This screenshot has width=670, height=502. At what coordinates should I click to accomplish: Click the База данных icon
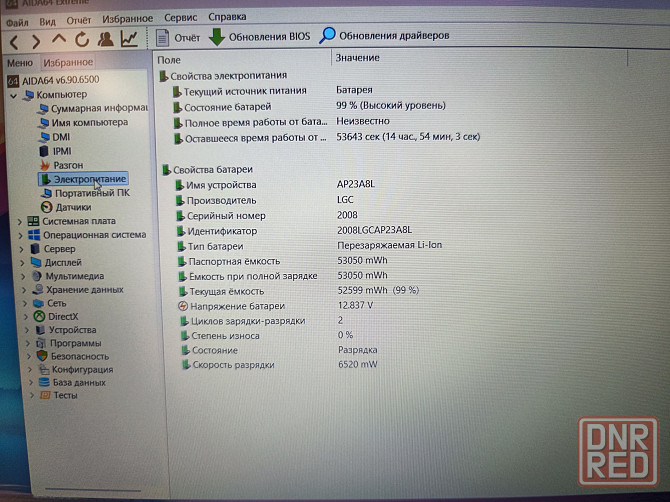tap(44, 382)
